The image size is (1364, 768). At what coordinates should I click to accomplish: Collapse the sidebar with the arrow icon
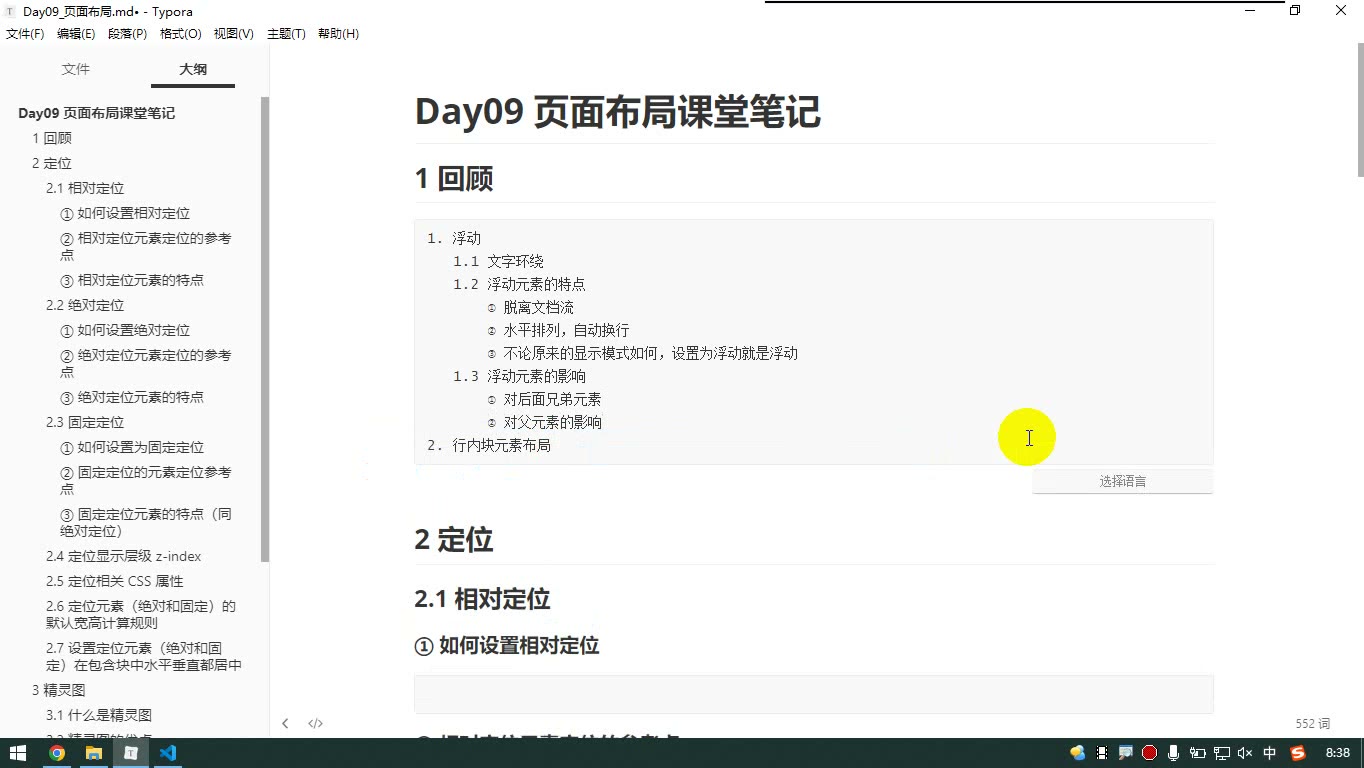click(285, 723)
